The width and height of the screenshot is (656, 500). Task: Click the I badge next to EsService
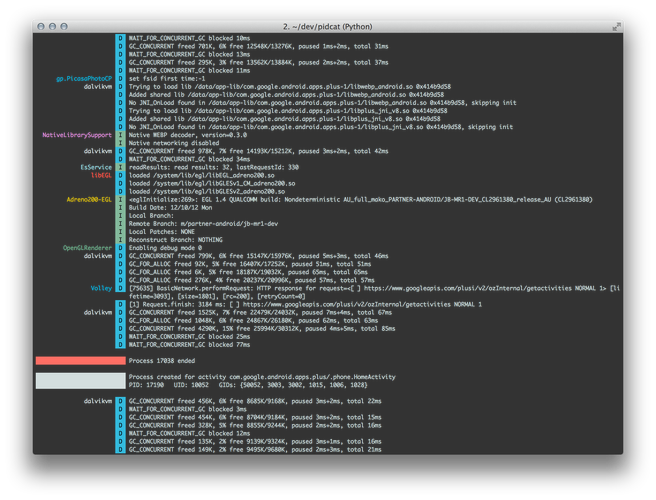click(120, 167)
